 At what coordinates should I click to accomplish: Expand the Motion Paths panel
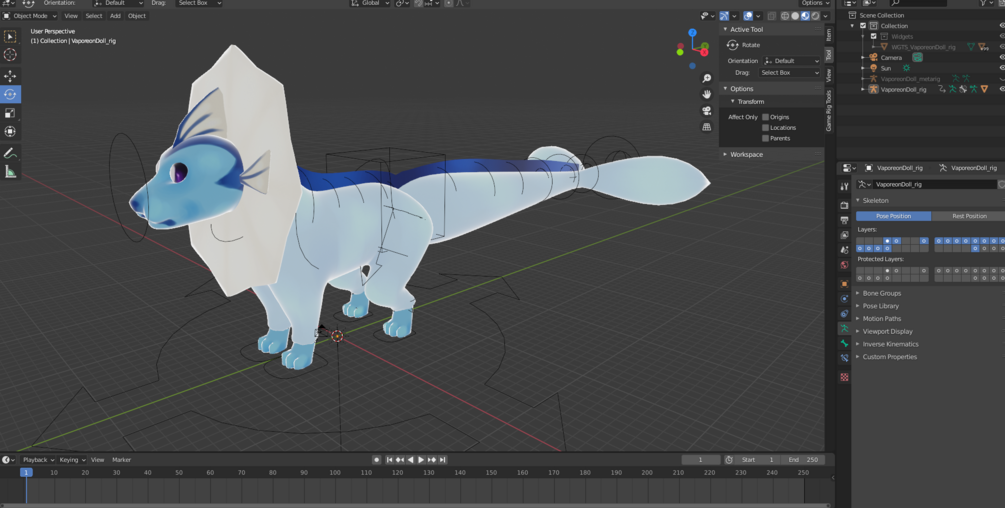click(881, 319)
